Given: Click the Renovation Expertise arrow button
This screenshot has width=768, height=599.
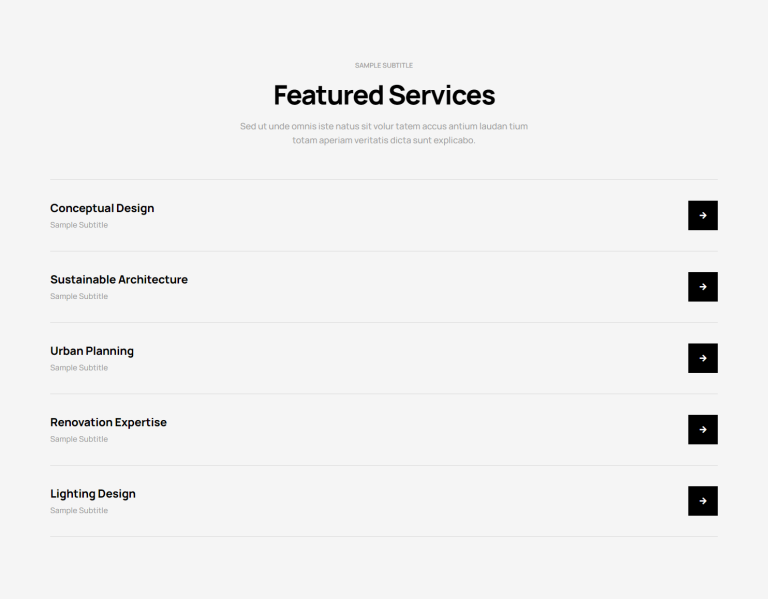Looking at the screenshot, I should click(703, 430).
